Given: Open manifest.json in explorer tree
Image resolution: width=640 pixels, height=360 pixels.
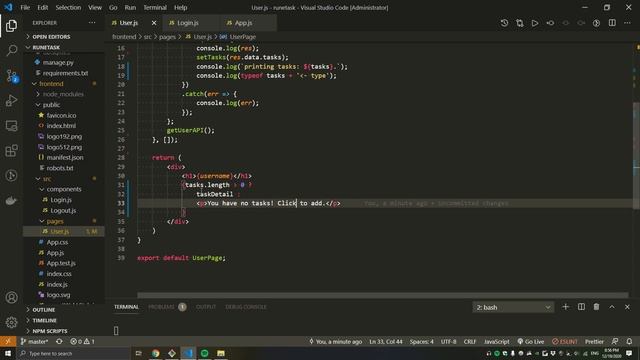Looking at the screenshot, I should (x=65, y=158).
